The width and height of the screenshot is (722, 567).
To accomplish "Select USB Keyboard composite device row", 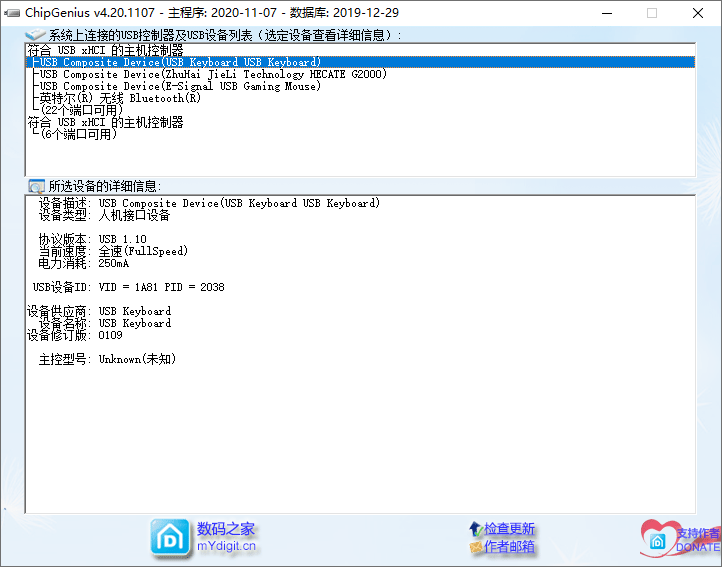I will [x=361, y=62].
